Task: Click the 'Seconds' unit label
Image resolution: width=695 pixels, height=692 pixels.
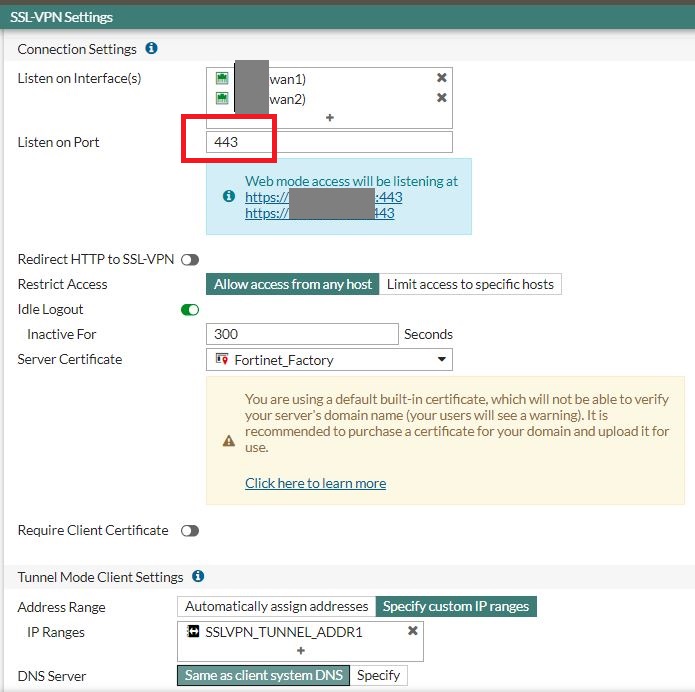Action: [x=428, y=334]
